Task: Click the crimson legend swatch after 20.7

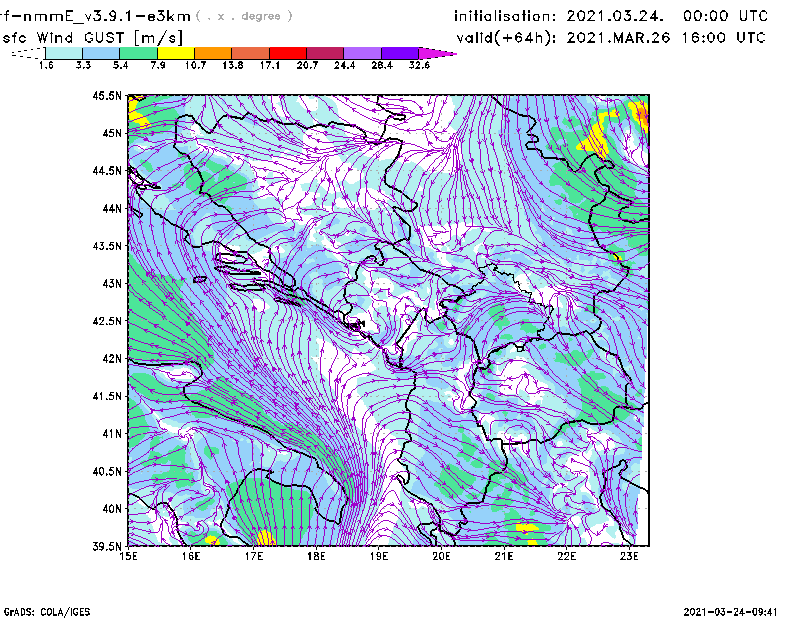Action: pos(325,53)
